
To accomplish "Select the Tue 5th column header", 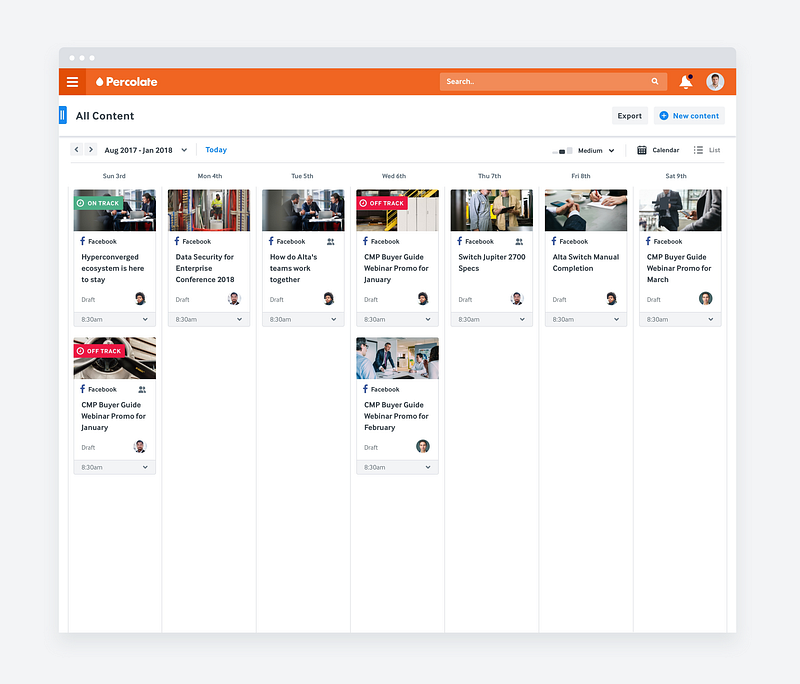I will point(302,176).
